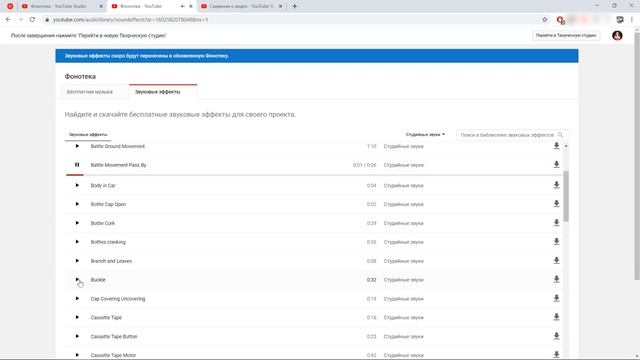Click the Bottles clanking title

[108, 242]
